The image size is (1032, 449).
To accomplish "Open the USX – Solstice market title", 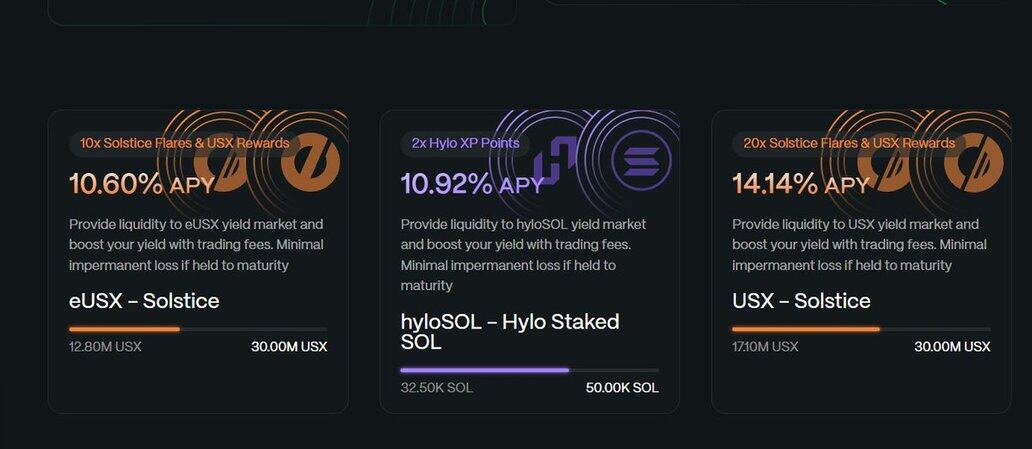I will [801, 301].
